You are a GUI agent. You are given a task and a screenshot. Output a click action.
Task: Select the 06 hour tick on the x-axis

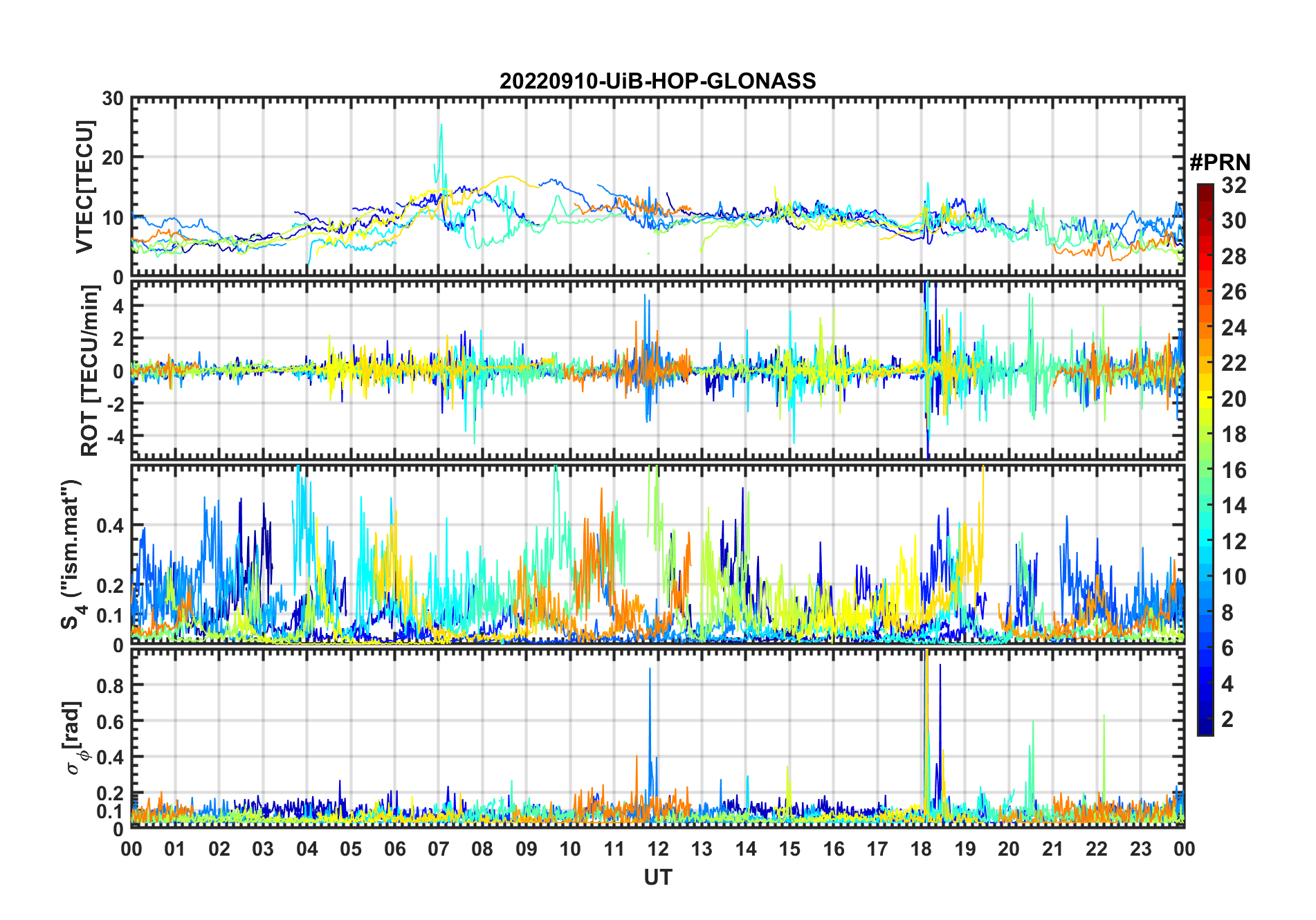pyautogui.click(x=394, y=849)
